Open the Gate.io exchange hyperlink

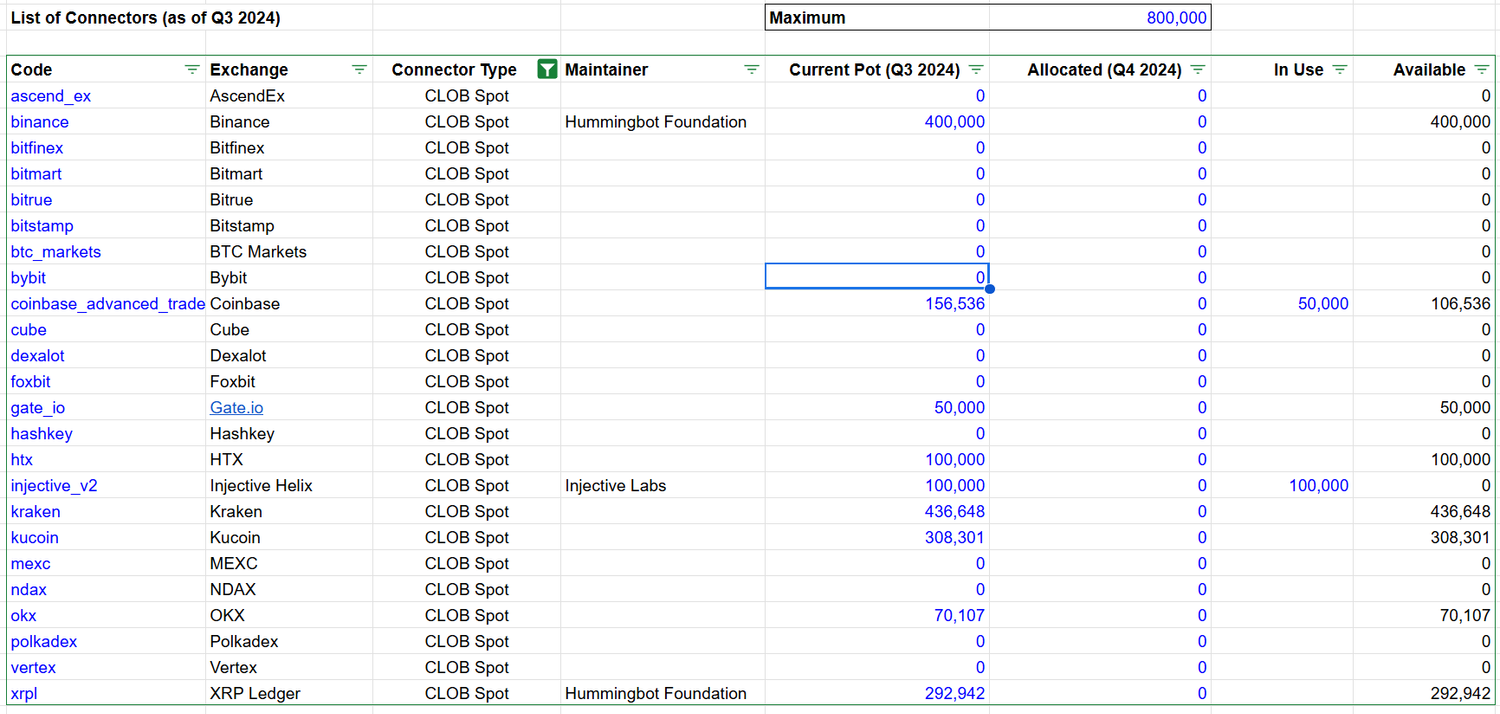(x=237, y=408)
